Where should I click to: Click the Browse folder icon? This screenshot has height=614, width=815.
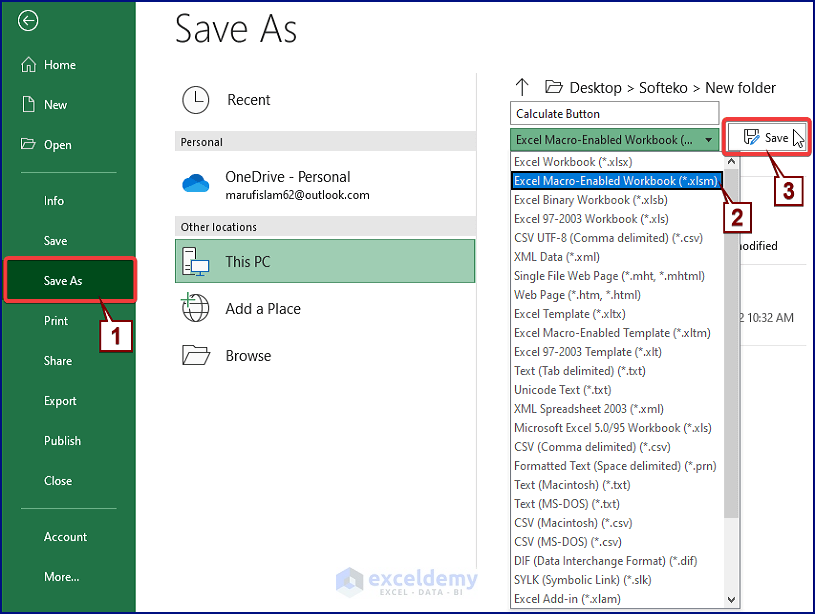pyautogui.click(x=195, y=356)
